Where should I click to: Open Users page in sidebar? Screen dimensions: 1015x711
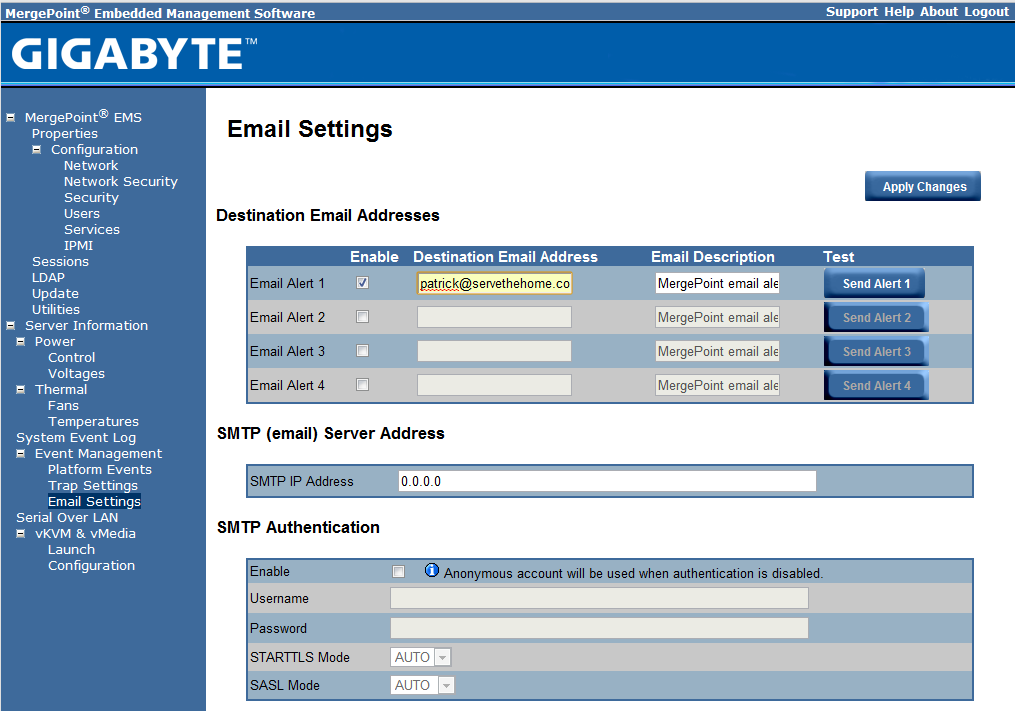pyautogui.click(x=82, y=214)
